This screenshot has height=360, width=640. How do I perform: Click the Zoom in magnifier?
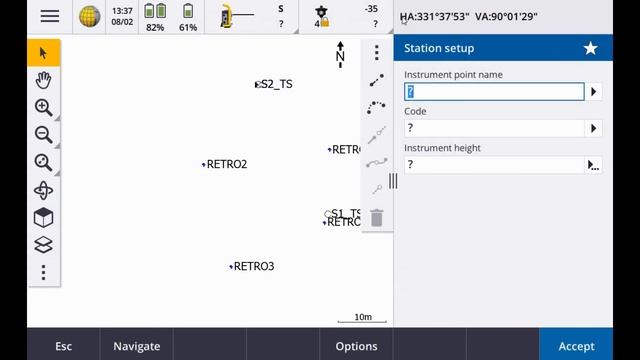coord(44,107)
